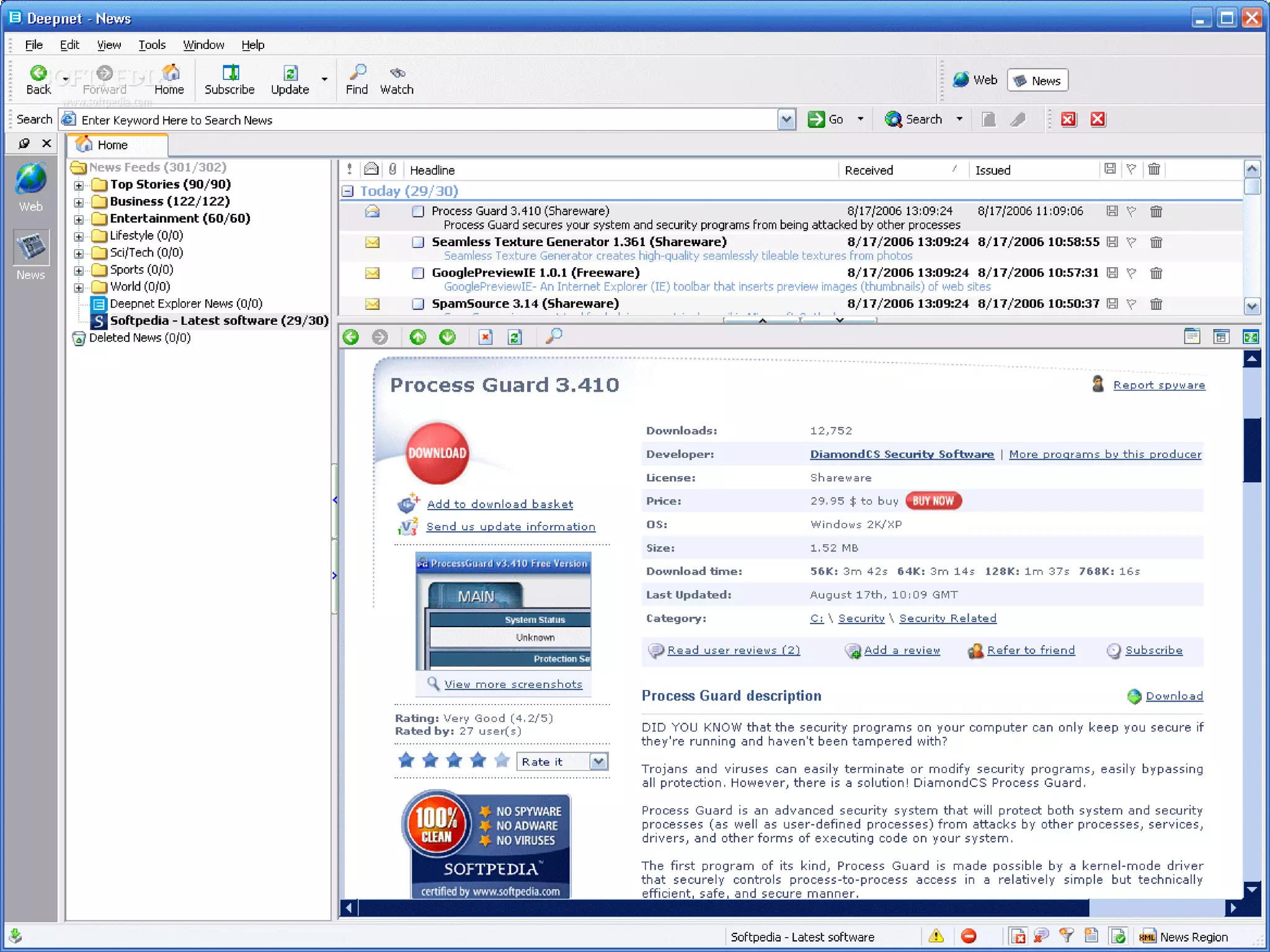Delete the SpamSource article with trash icon
This screenshot has height=952, width=1270.
pyautogui.click(x=1156, y=304)
